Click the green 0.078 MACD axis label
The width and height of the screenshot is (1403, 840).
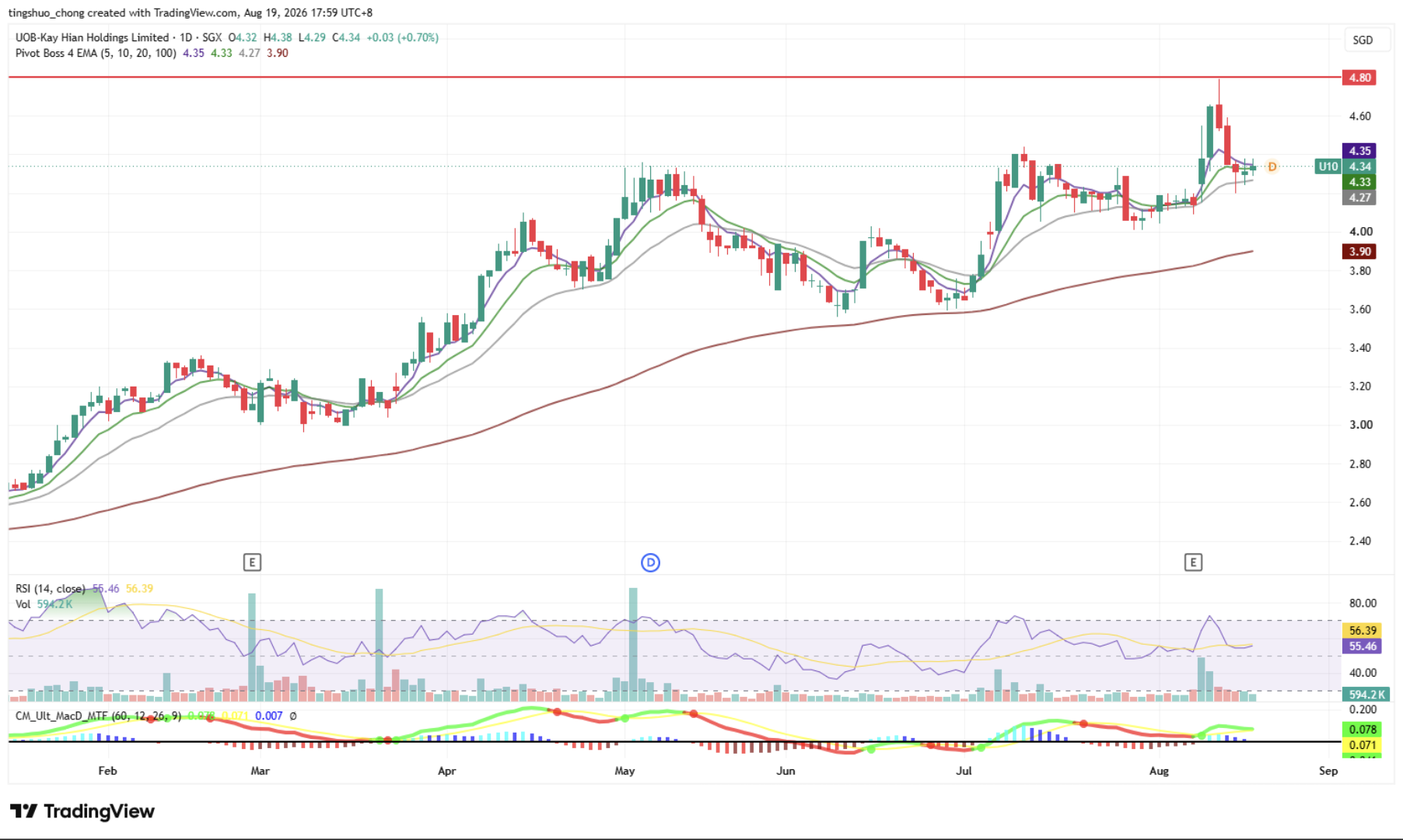tap(1363, 730)
